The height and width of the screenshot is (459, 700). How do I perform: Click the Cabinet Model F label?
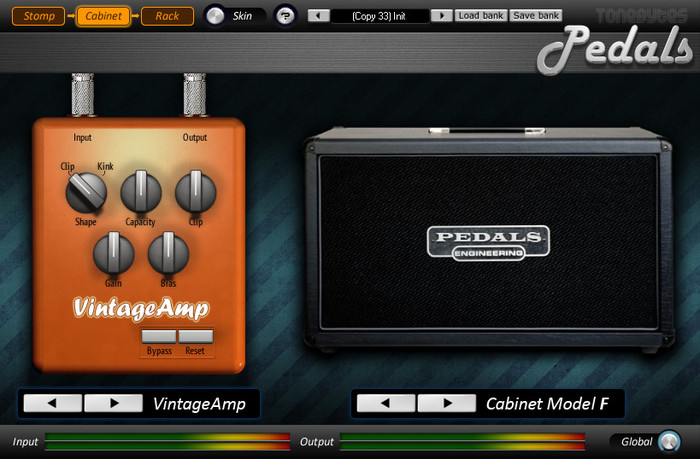[547, 404]
